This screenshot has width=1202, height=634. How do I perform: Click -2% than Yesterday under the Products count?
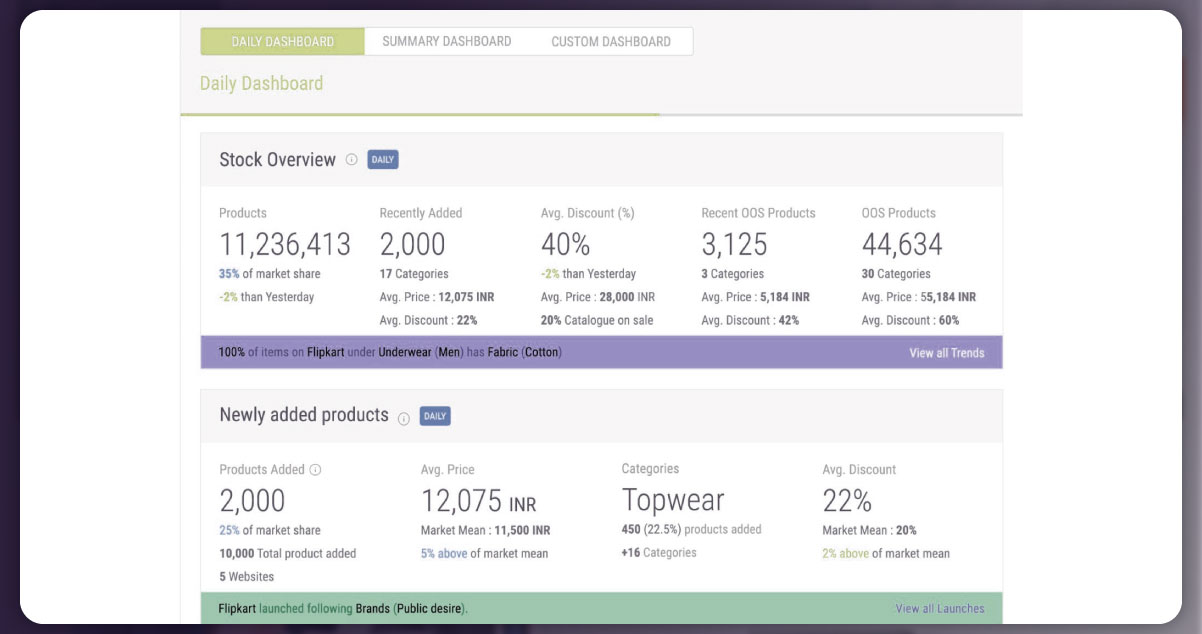267,297
